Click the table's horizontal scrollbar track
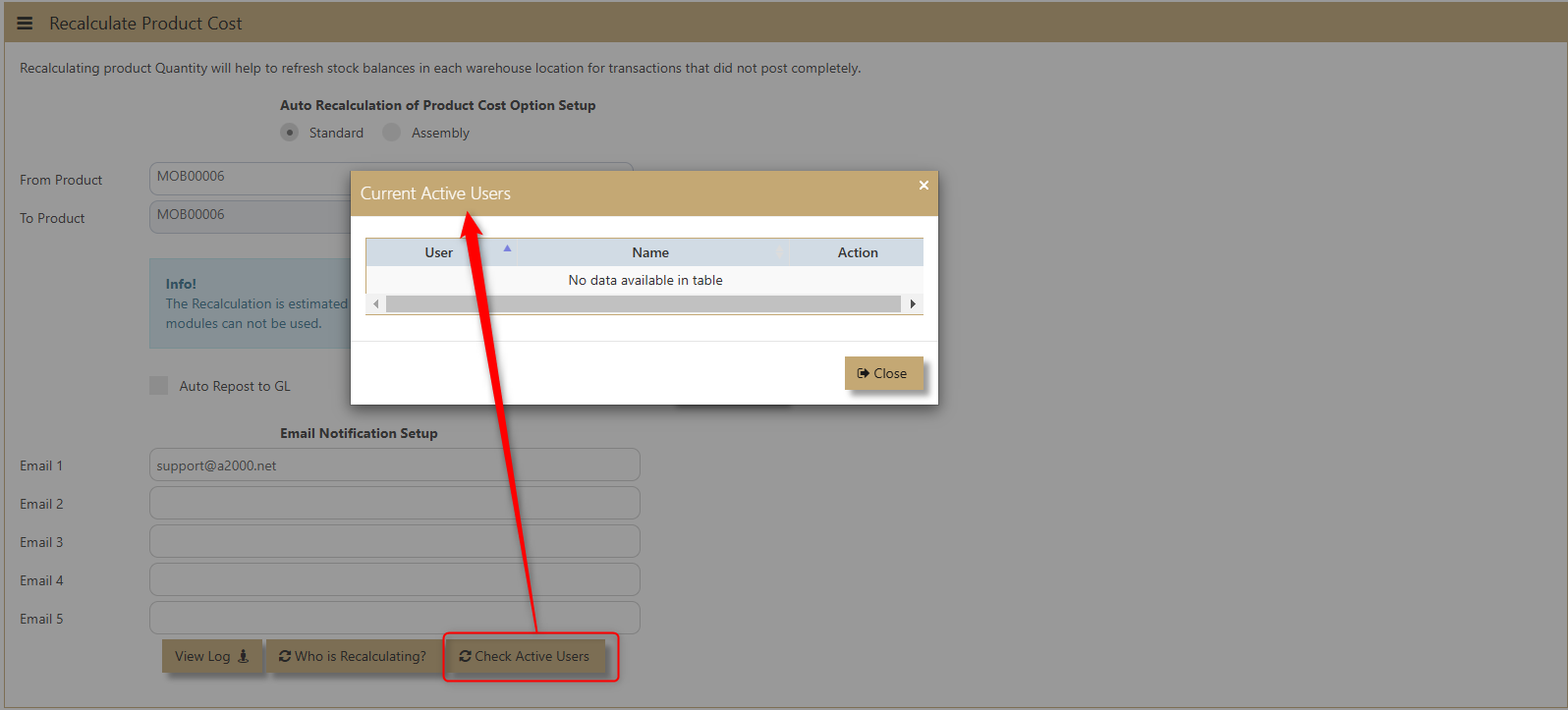 (643, 304)
